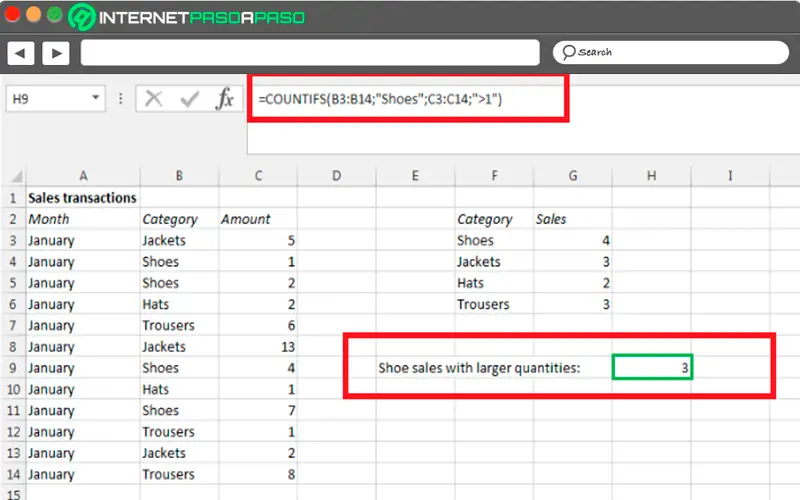This screenshot has height=500, width=800.
Task: Click the back navigation arrow button
Action: [20, 53]
